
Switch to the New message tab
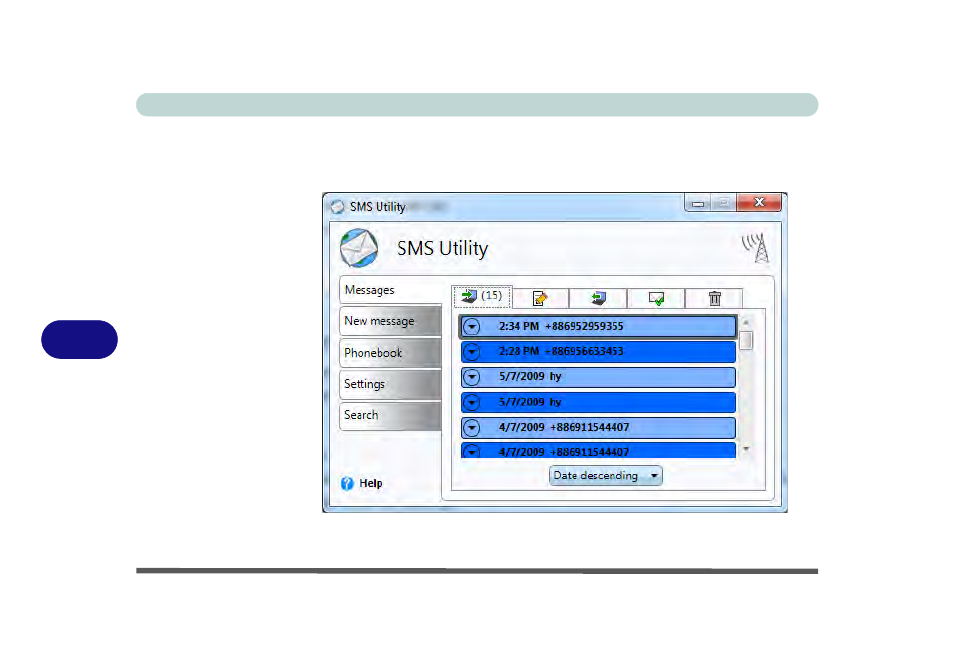[x=380, y=321]
